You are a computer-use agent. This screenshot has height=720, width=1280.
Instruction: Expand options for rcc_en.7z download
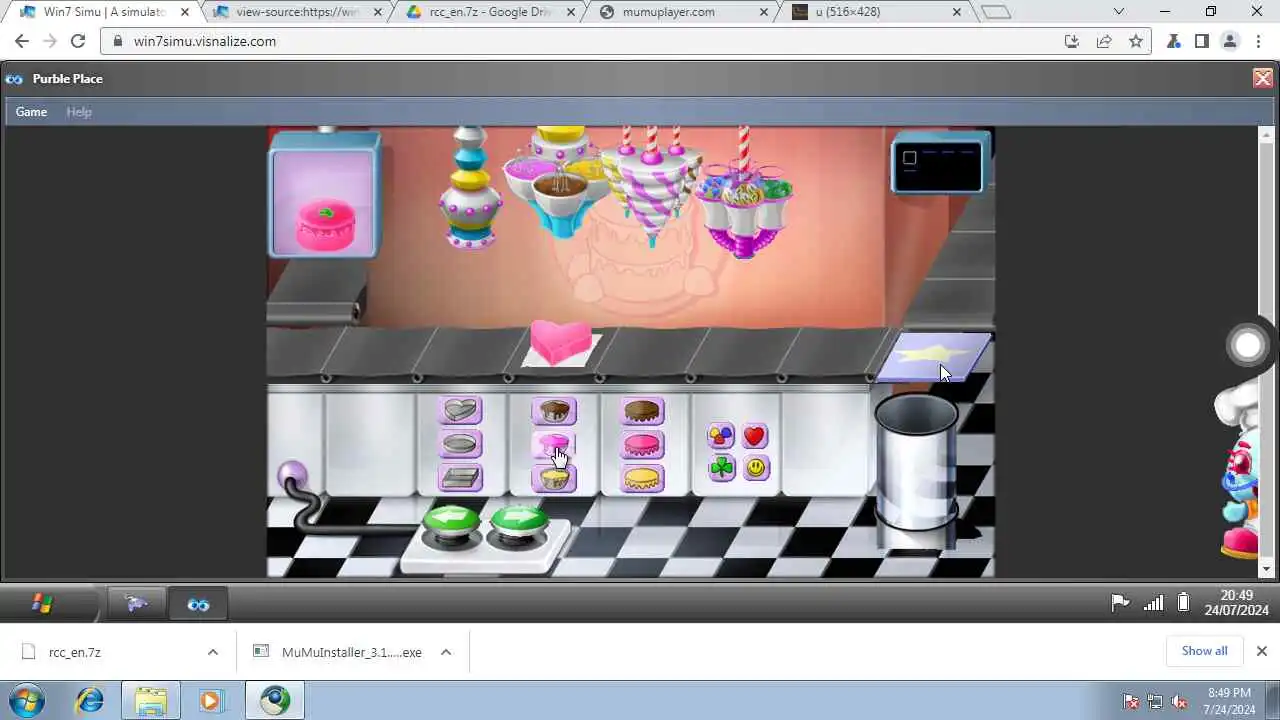213,652
